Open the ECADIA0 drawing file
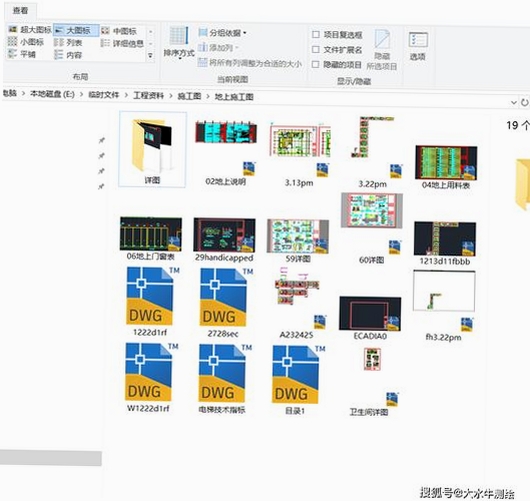Screen dimensions: 530x501 click(x=370, y=318)
